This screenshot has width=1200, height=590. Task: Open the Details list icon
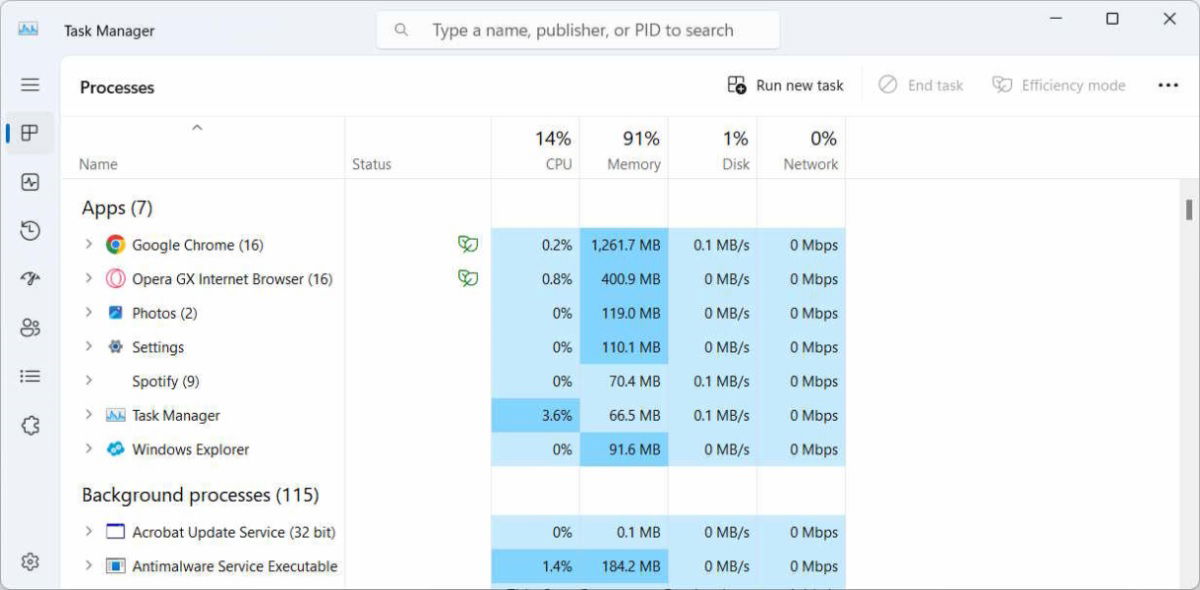pos(30,376)
